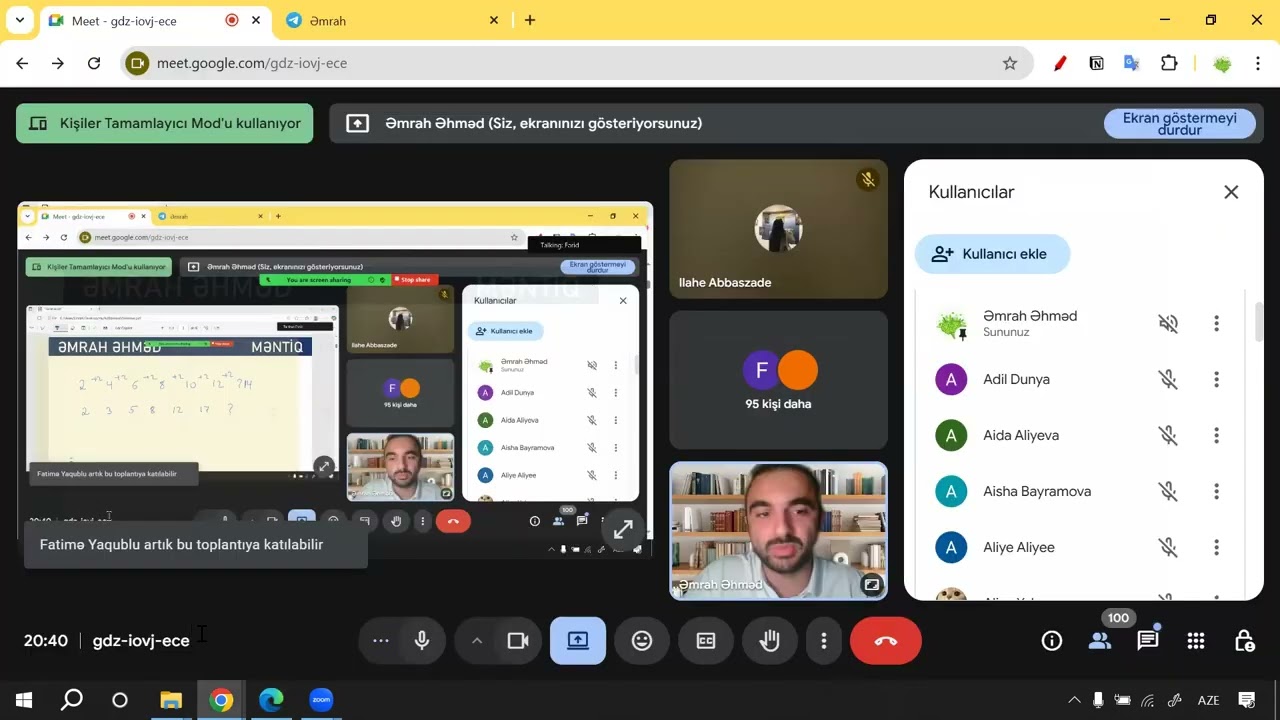Click the browser back arrow
This screenshot has width=1280, height=720.
pyautogui.click(x=22, y=63)
